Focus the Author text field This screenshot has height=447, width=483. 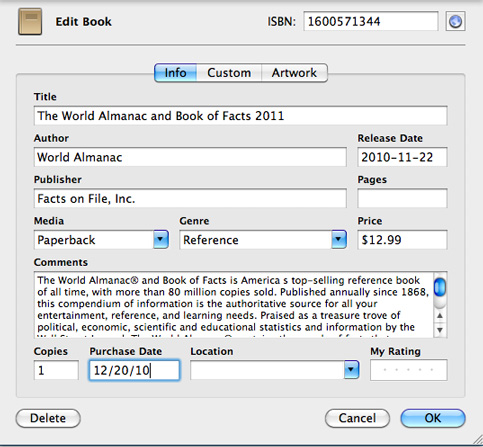coord(190,157)
